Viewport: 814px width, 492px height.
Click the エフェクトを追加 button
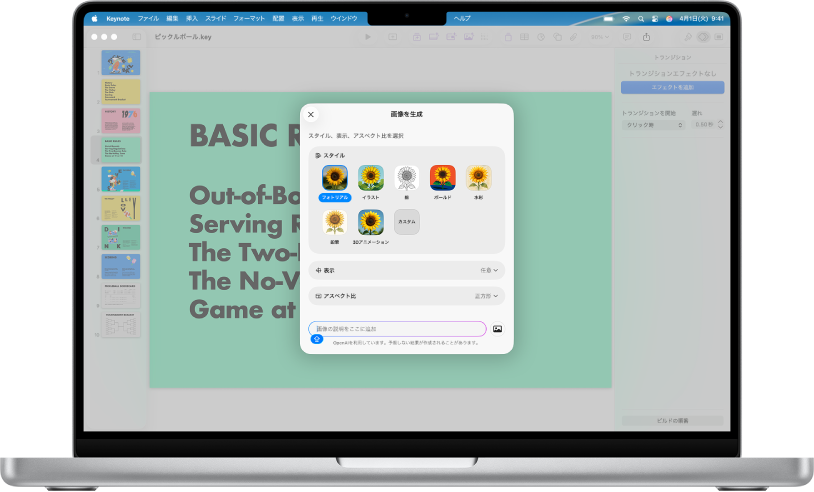pos(671,87)
